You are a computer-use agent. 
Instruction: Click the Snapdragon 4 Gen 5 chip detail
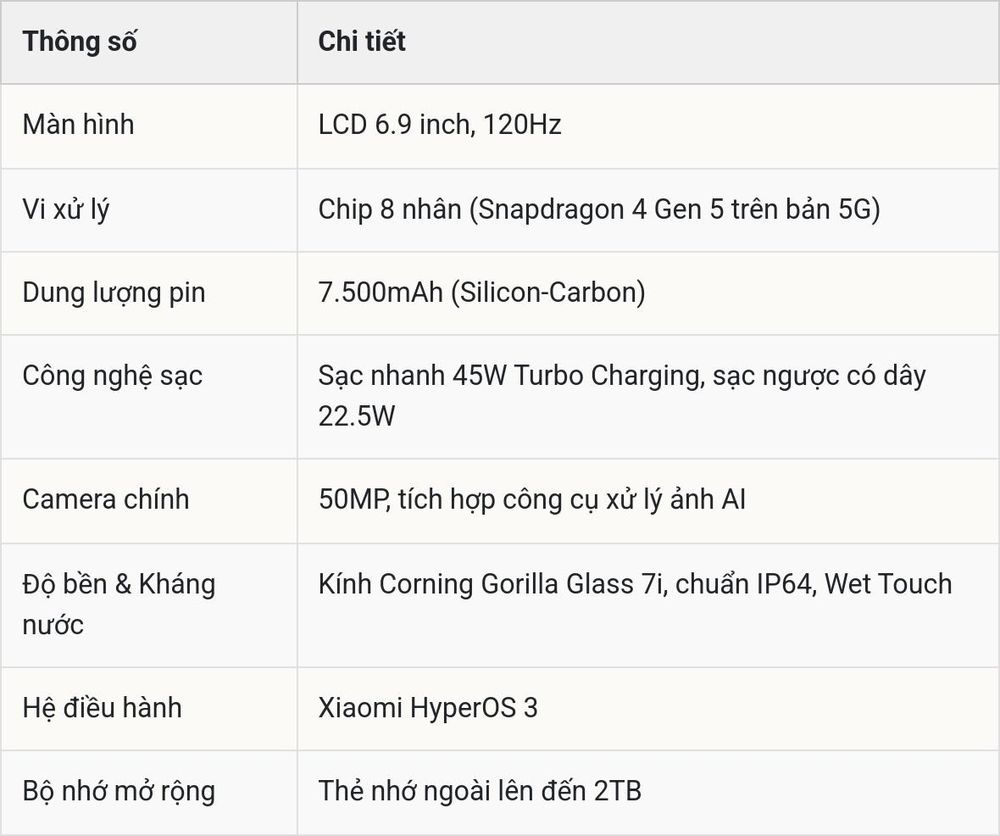[599, 210]
